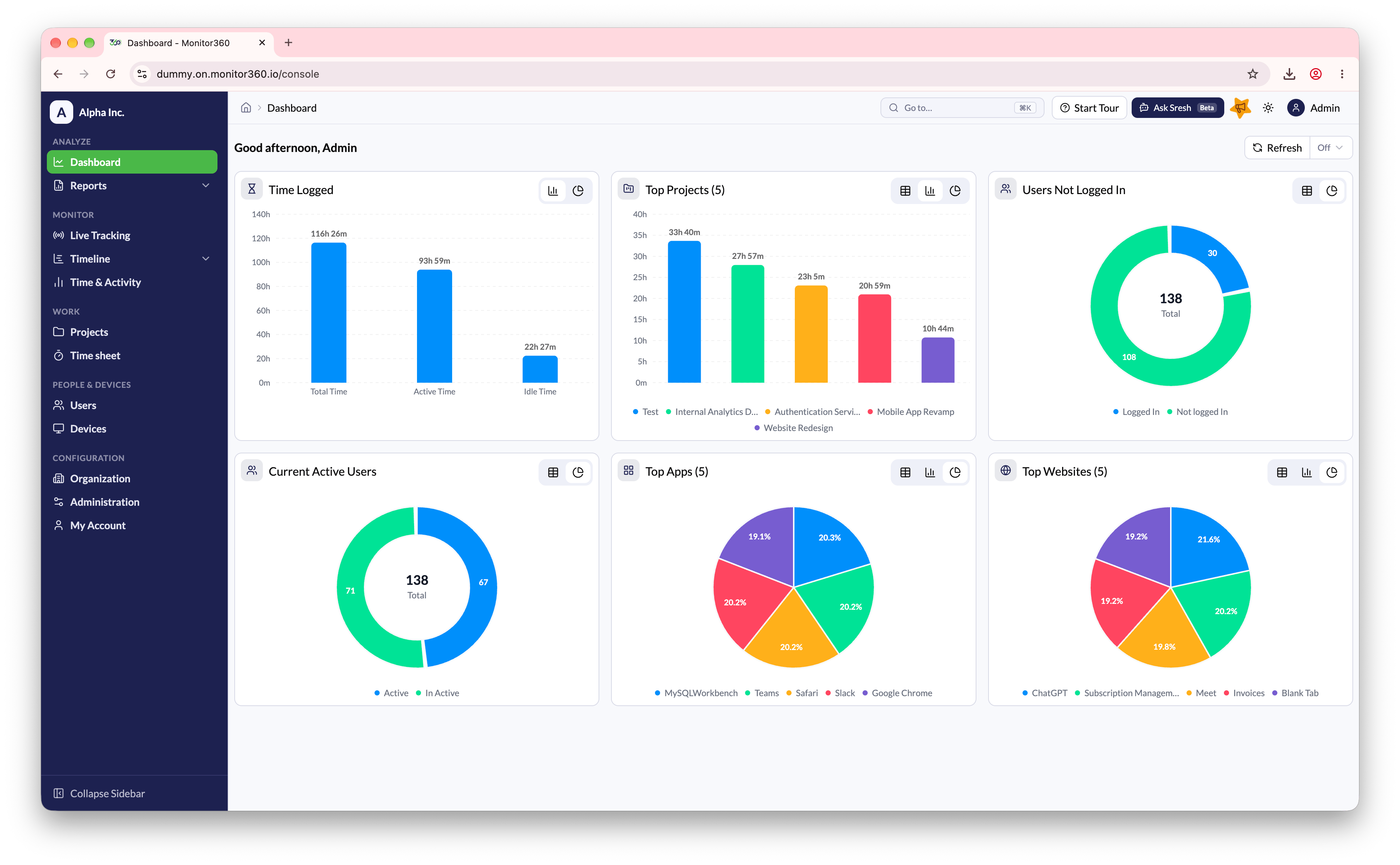
Task: Click the Refresh button
Action: (x=1277, y=148)
